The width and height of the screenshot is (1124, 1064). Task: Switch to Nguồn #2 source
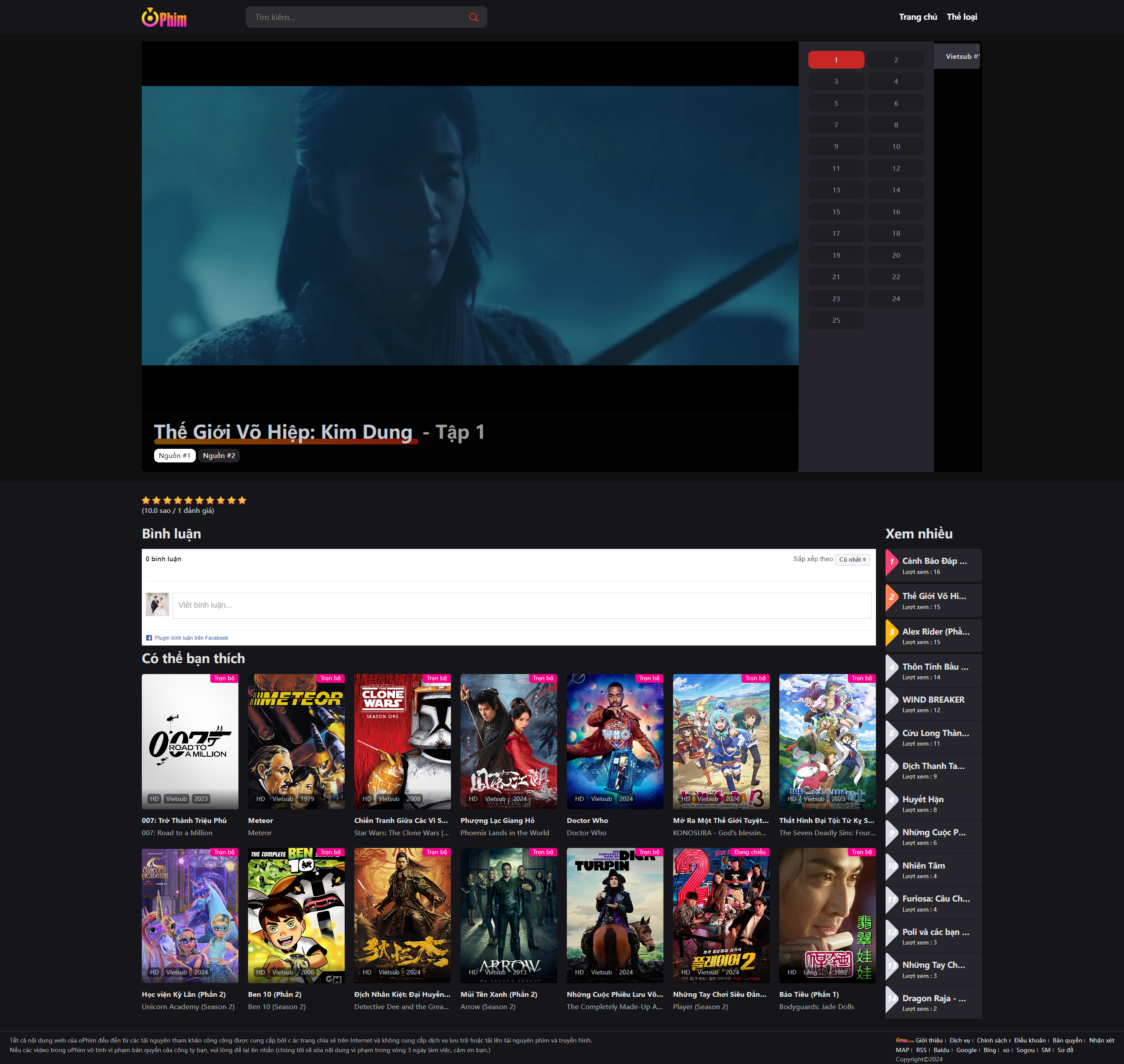[x=219, y=455]
